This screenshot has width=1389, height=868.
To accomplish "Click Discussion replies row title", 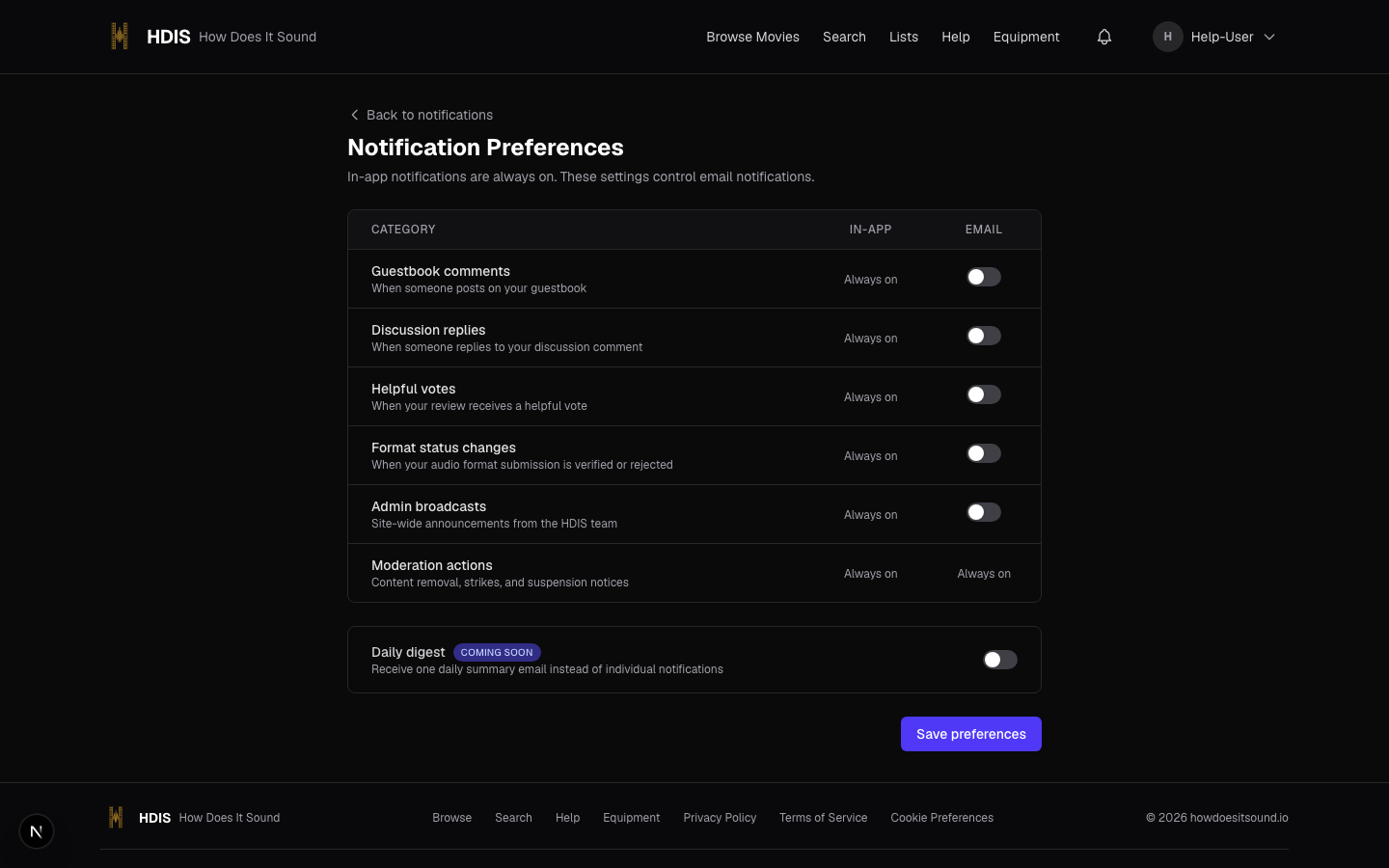I will coord(428,330).
